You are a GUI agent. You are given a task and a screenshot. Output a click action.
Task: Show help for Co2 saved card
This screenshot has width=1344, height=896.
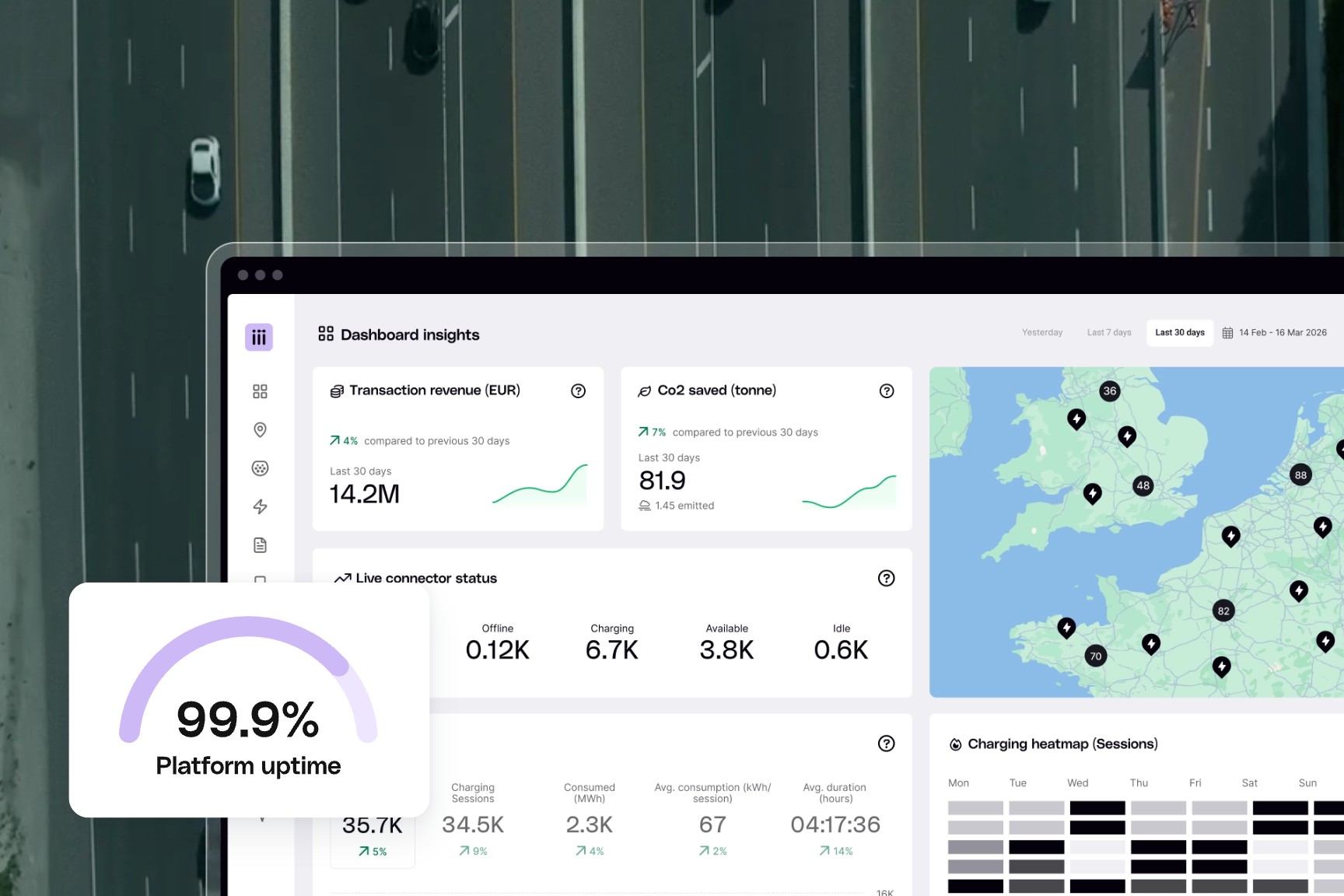tap(887, 391)
